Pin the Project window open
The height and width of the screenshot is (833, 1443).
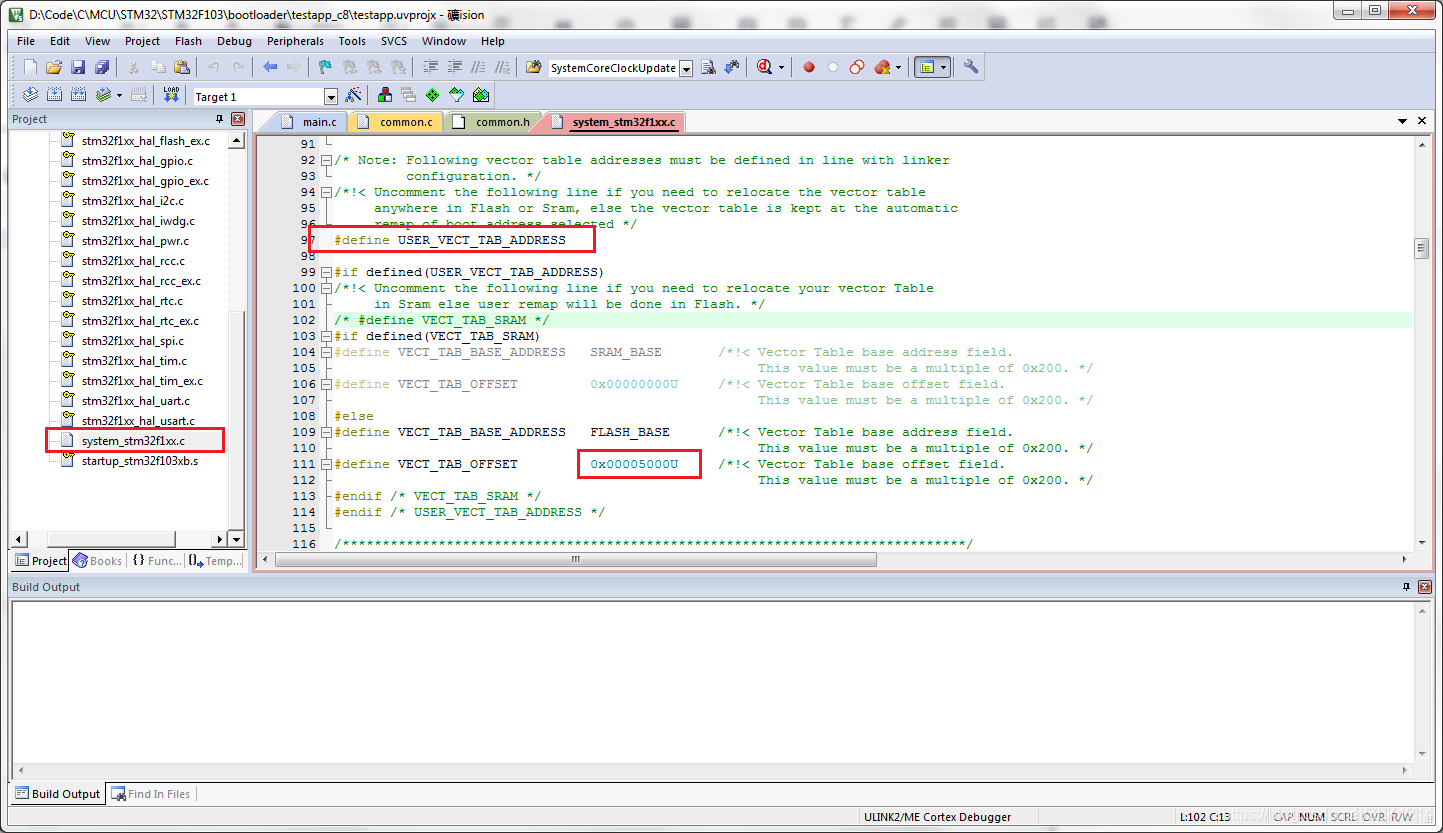click(x=219, y=119)
